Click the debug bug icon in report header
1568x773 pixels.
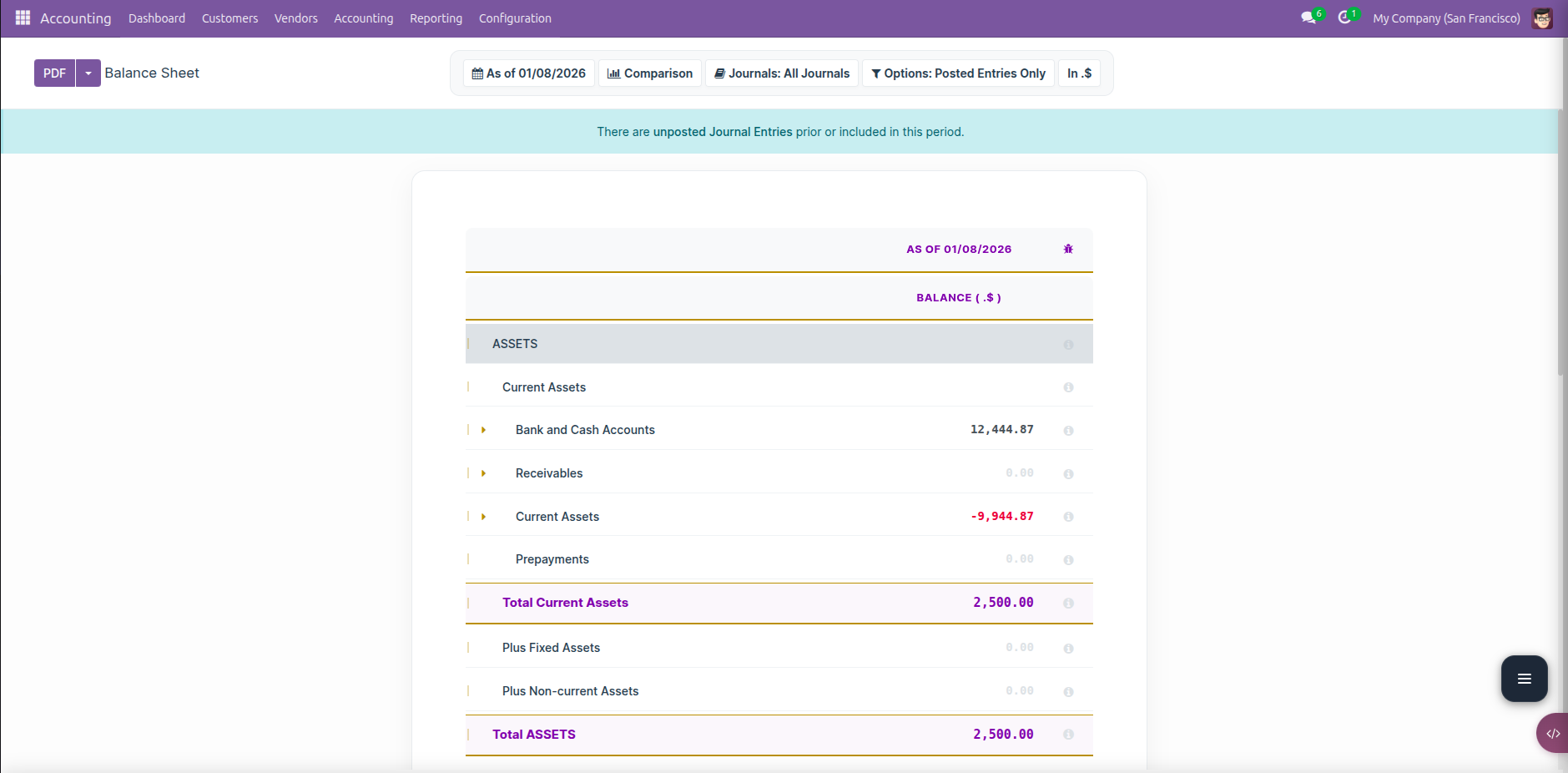1068,249
